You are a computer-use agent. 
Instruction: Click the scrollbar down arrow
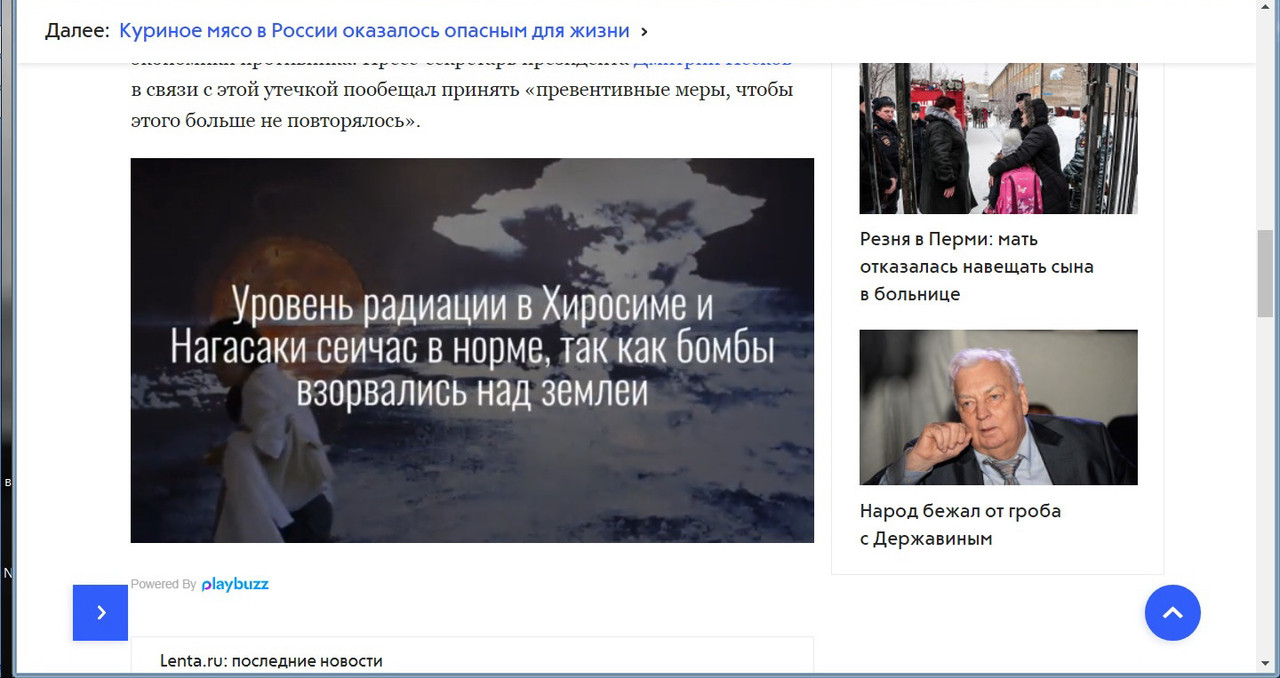click(1265, 662)
